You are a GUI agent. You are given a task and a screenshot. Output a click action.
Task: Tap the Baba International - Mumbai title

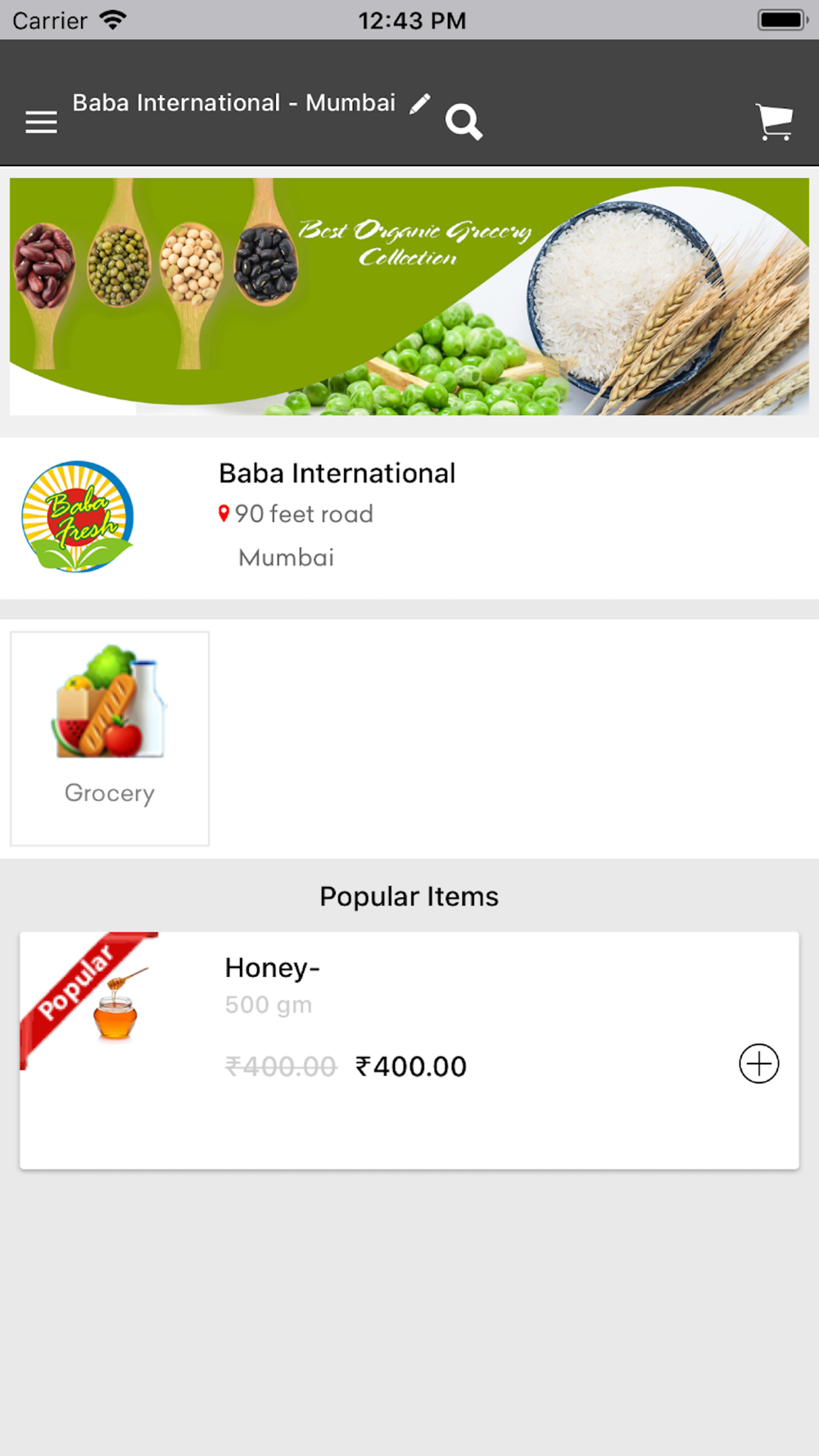[x=234, y=103]
